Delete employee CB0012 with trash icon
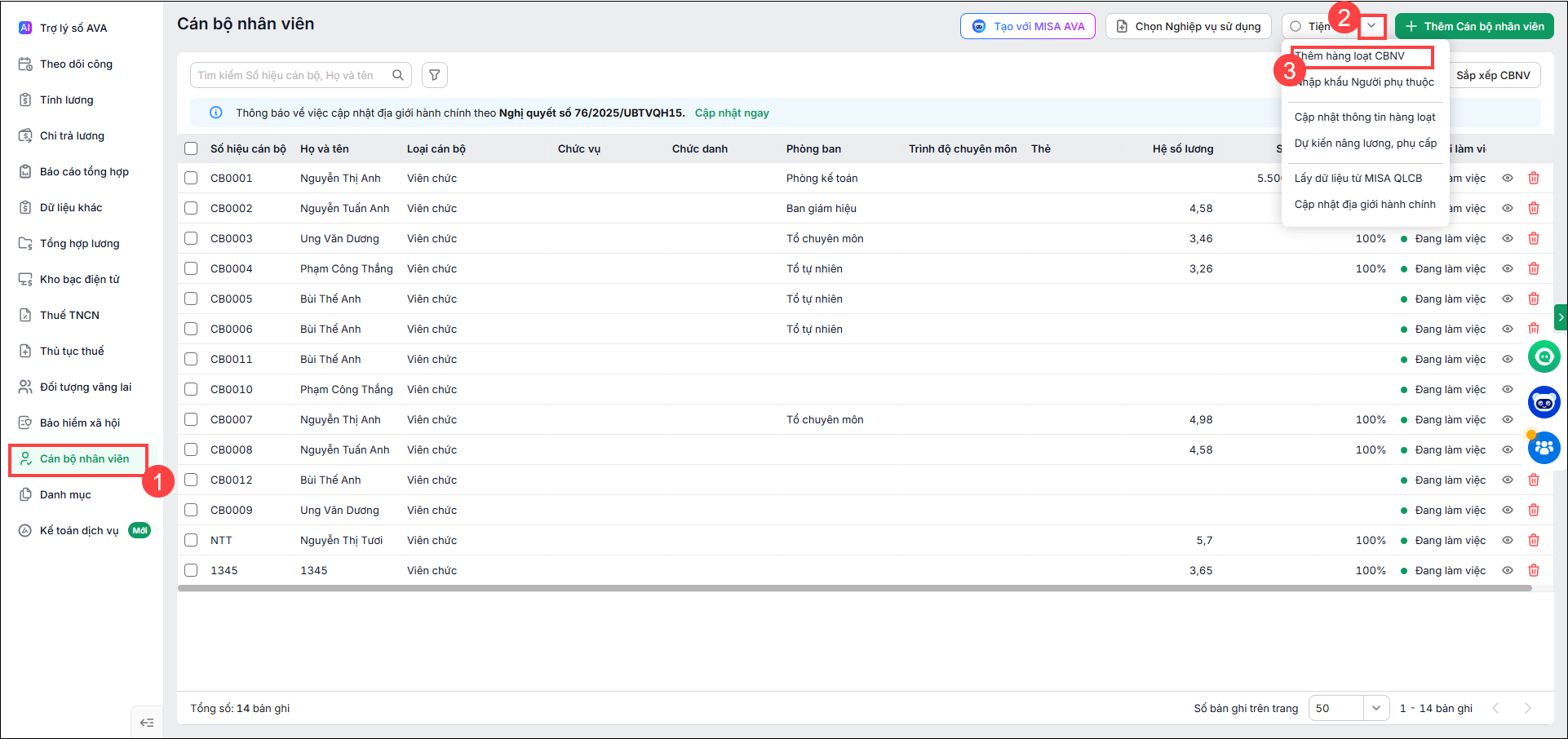Screen dimensions: 1568x739 click(1534, 480)
